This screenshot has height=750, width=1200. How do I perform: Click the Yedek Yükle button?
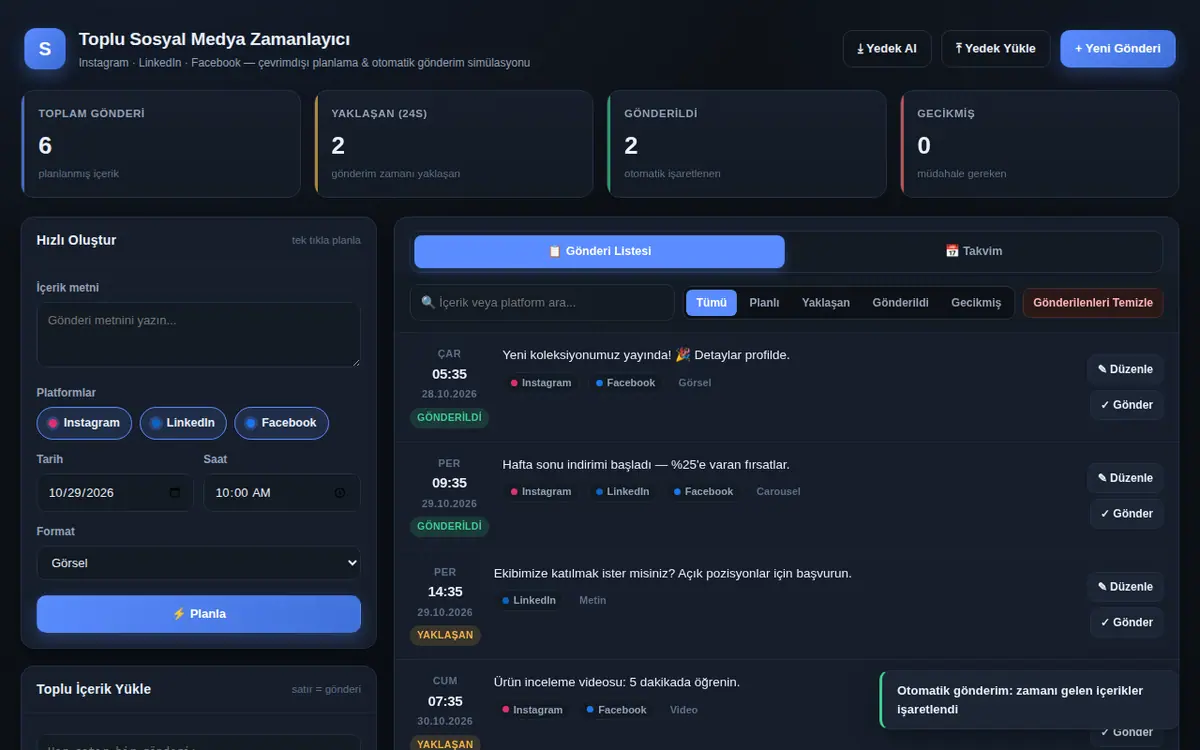click(x=996, y=48)
